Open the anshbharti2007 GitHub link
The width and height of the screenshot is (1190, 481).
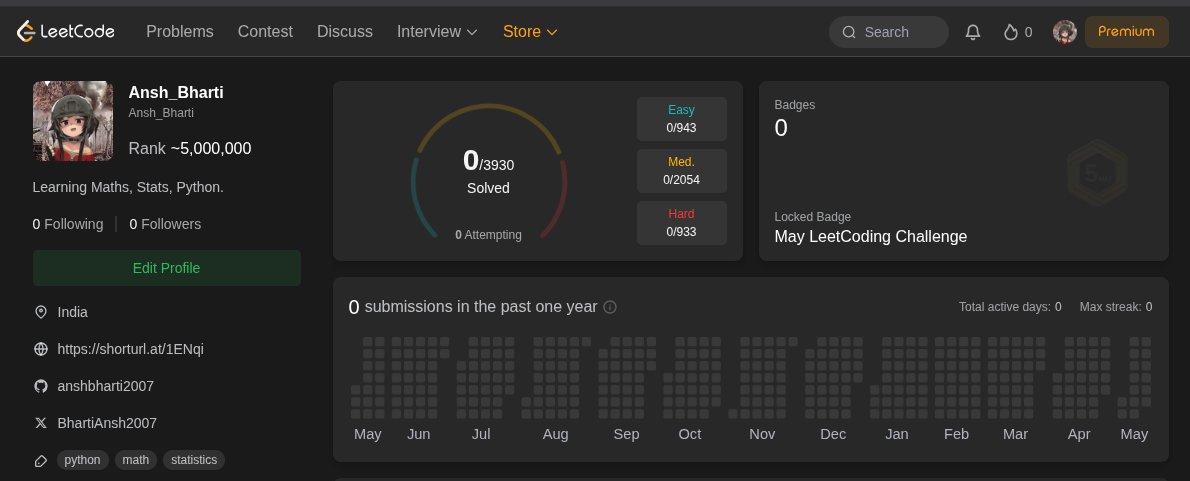(105, 386)
